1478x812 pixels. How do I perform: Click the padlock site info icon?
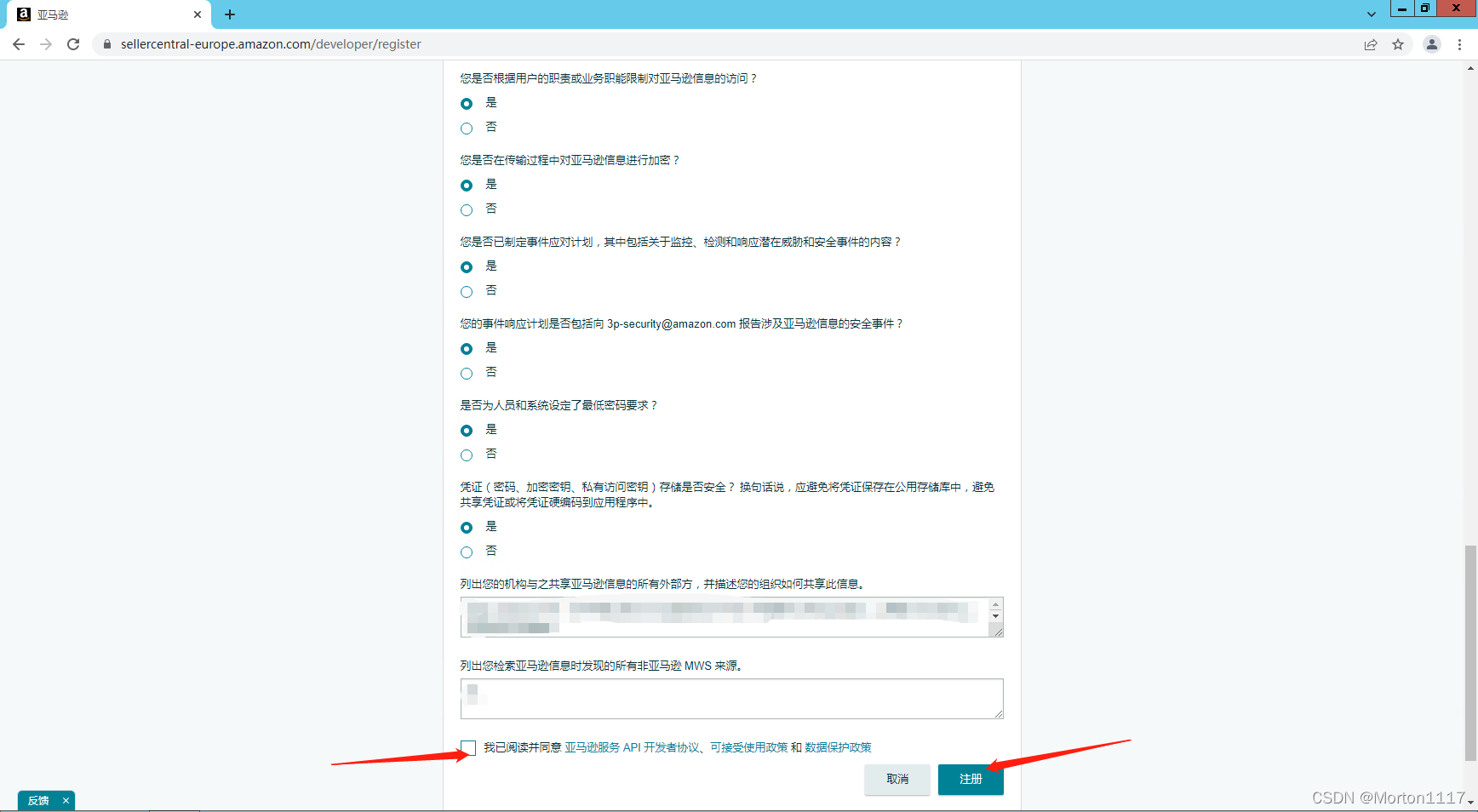[107, 44]
